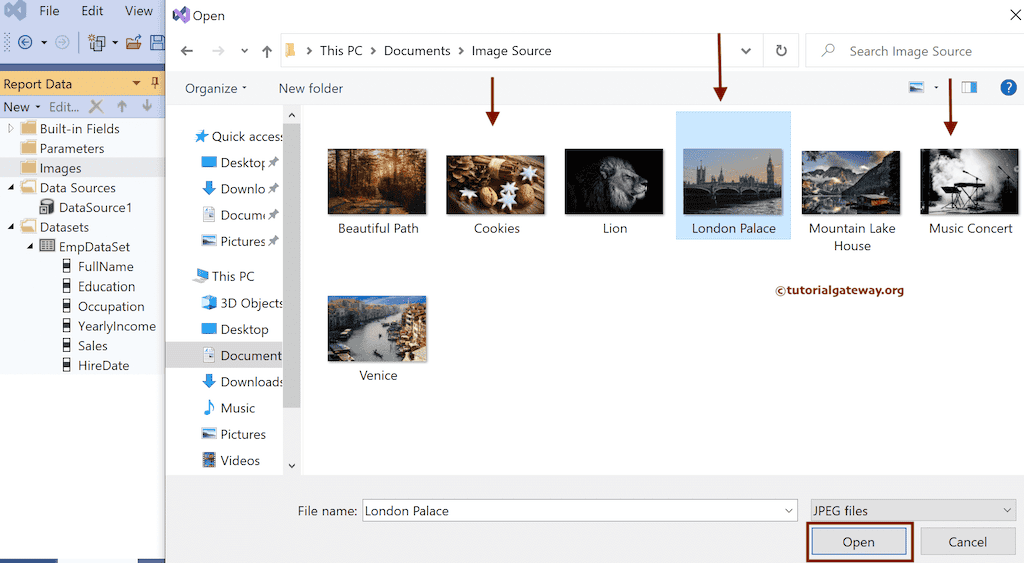Viewport: 1024px width, 563px height.
Task: Open Videos folder in navigation pane
Action: 231,460
